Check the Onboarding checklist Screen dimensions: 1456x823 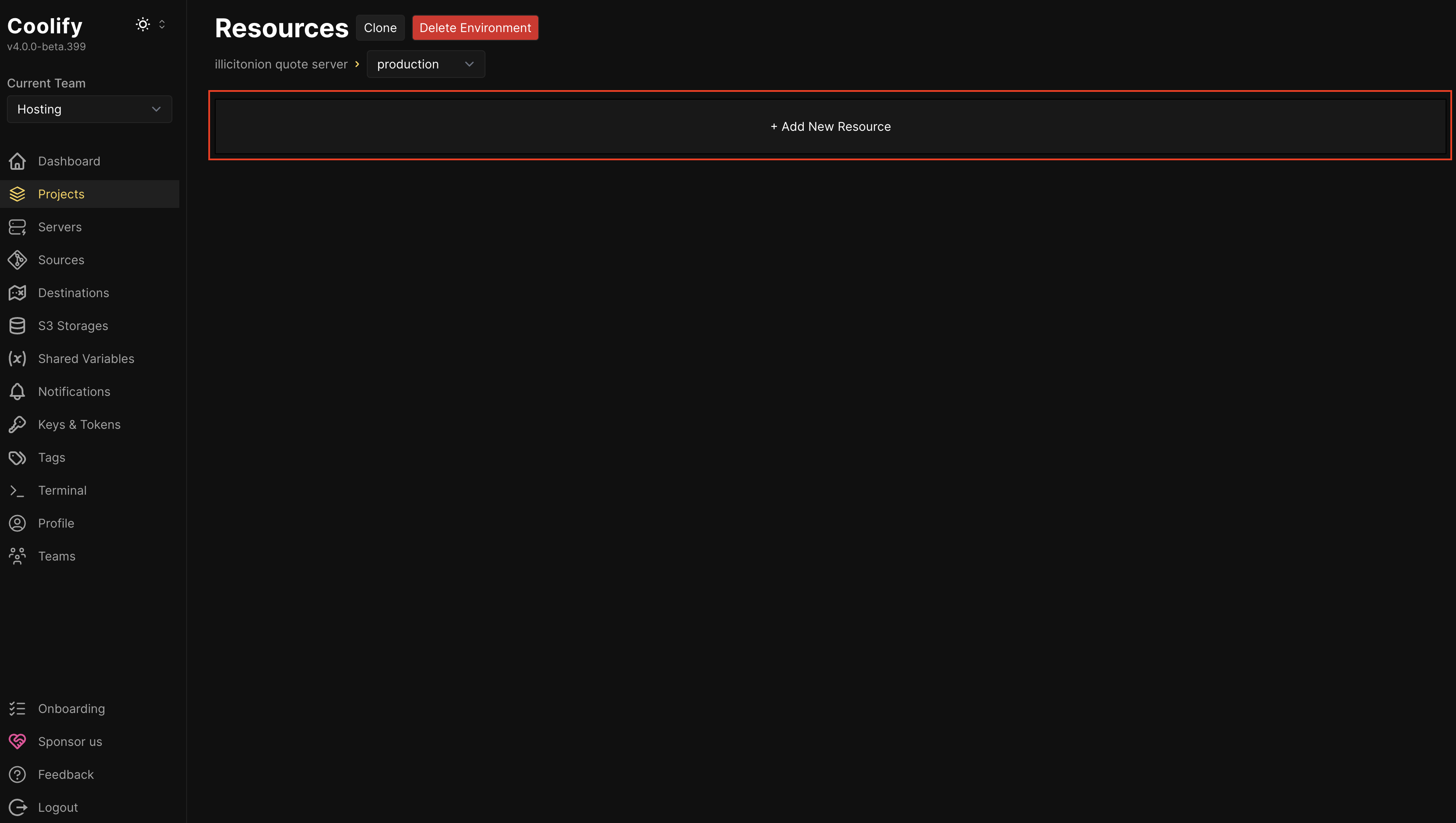click(71, 708)
